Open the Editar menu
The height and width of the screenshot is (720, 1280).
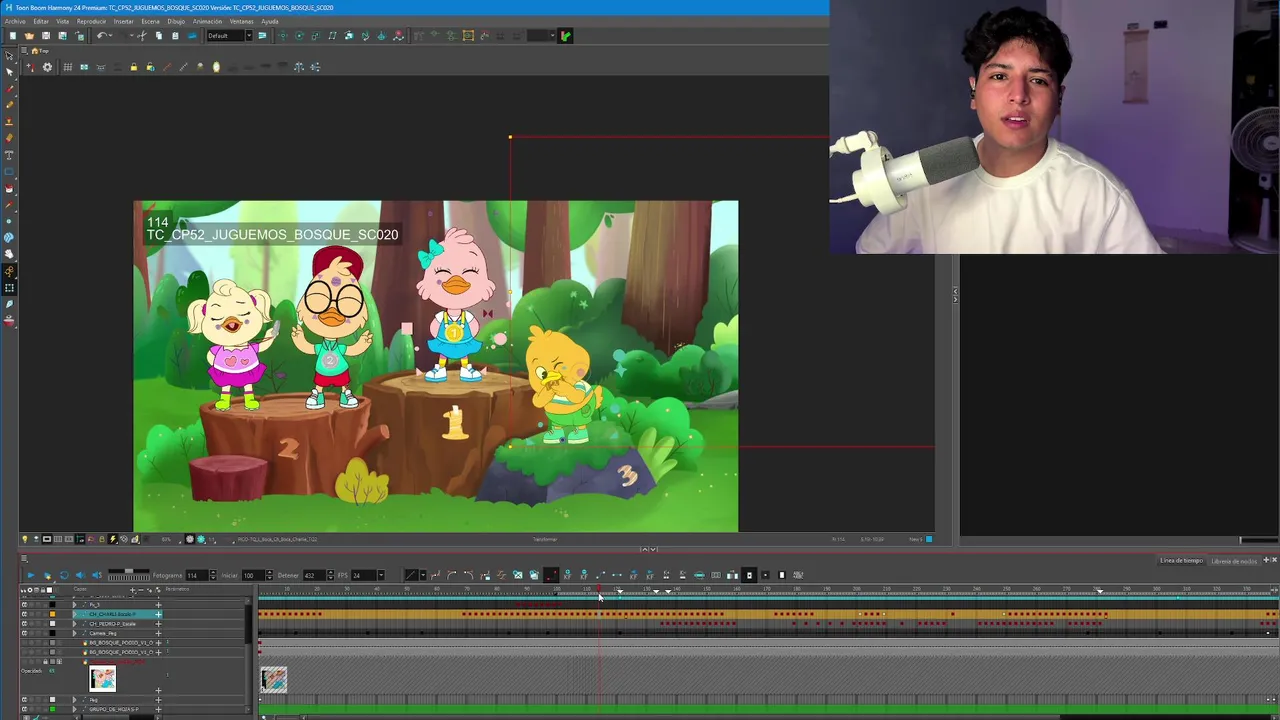tap(41, 21)
